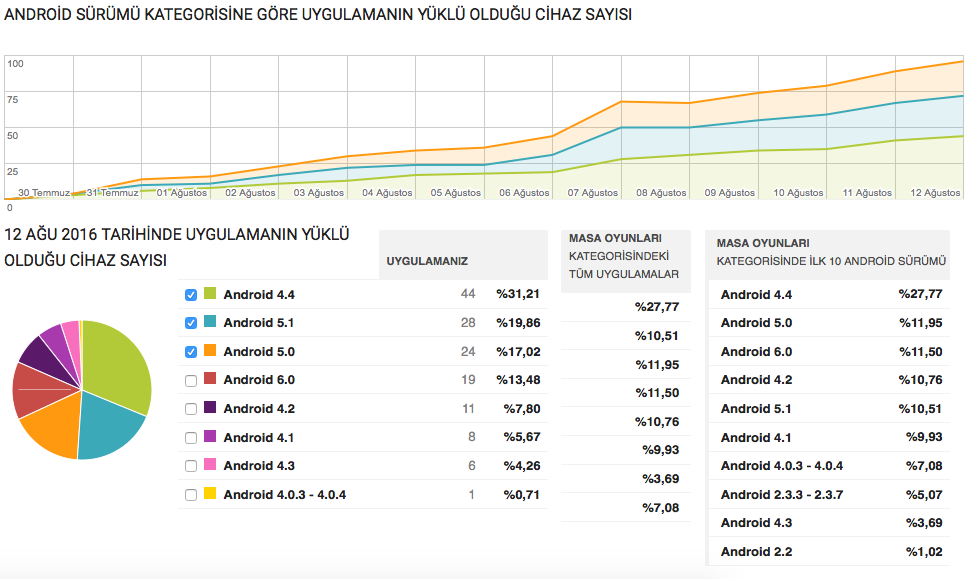Viewport: 973px width, 579px height.
Task: Click the yellow Android 4.0.3 - 4.0.4 swatch
Action: pyautogui.click(x=210, y=493)
